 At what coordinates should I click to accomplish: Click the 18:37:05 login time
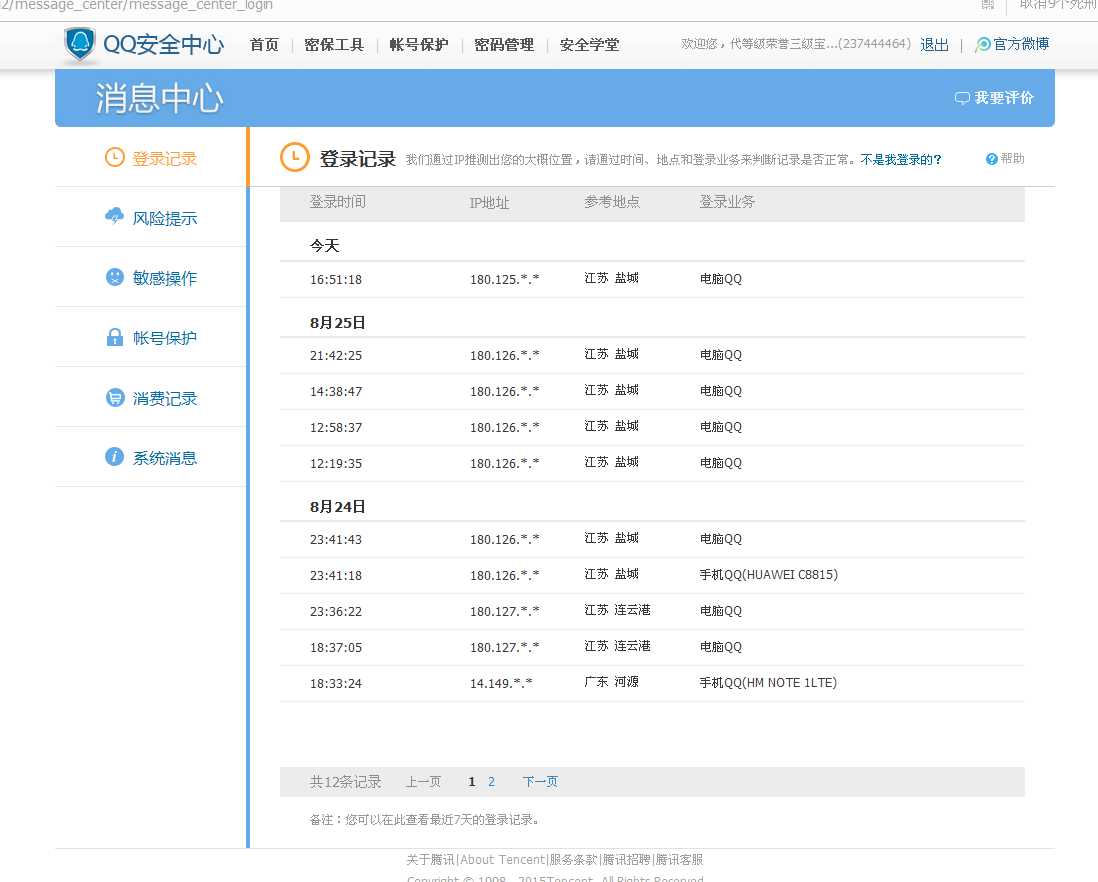(336, 648)
